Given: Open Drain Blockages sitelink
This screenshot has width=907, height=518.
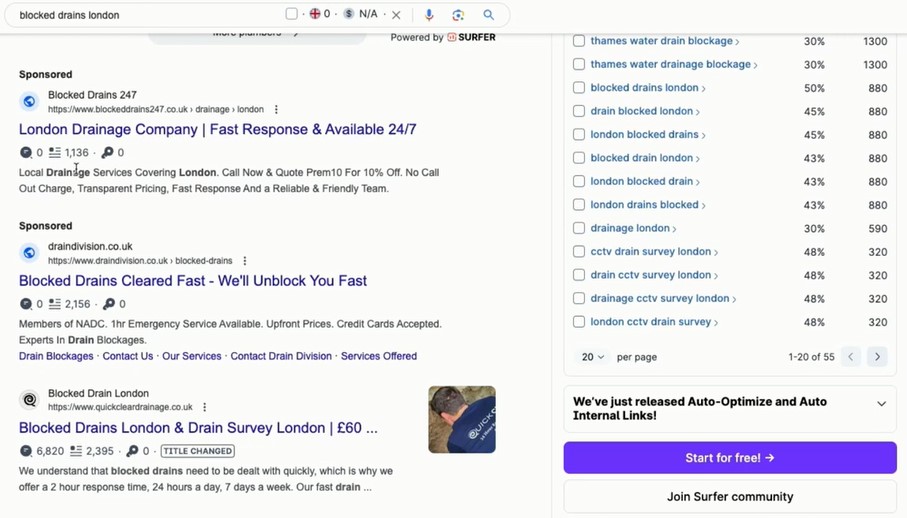Looking at the screenshot, I should click(x=56, y=356).
